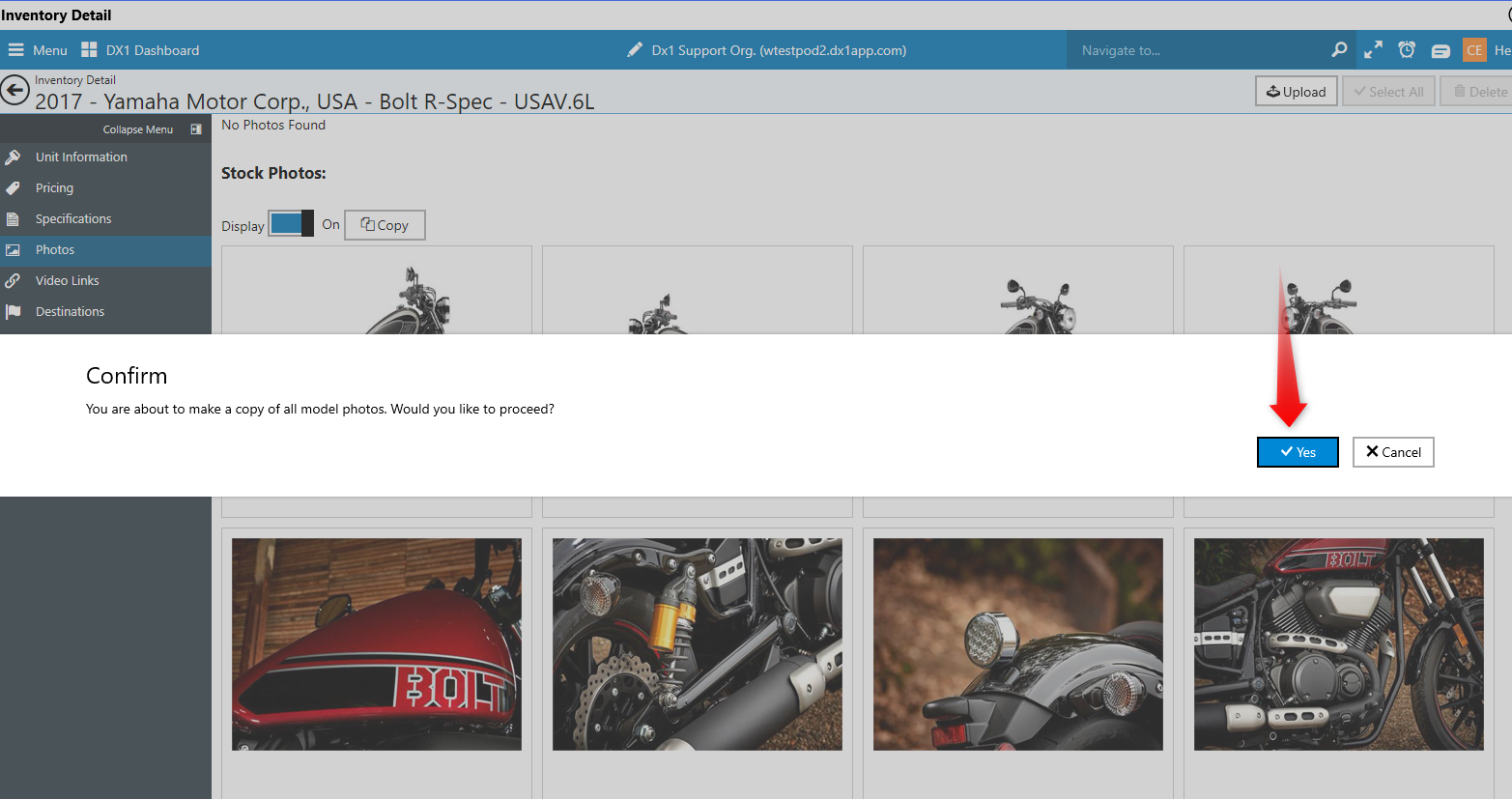Select the red Bolt fuel tank photo
Viewport: 1512px width, 799px height.
[x=377, y=644]
